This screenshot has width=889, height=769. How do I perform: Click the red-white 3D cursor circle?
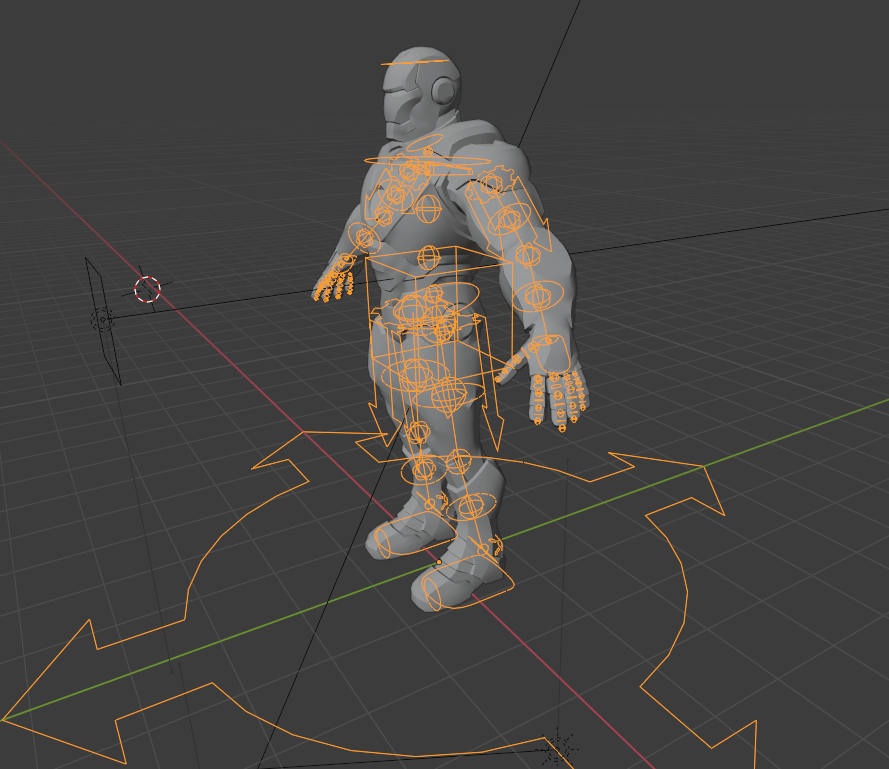click(147, 289)
